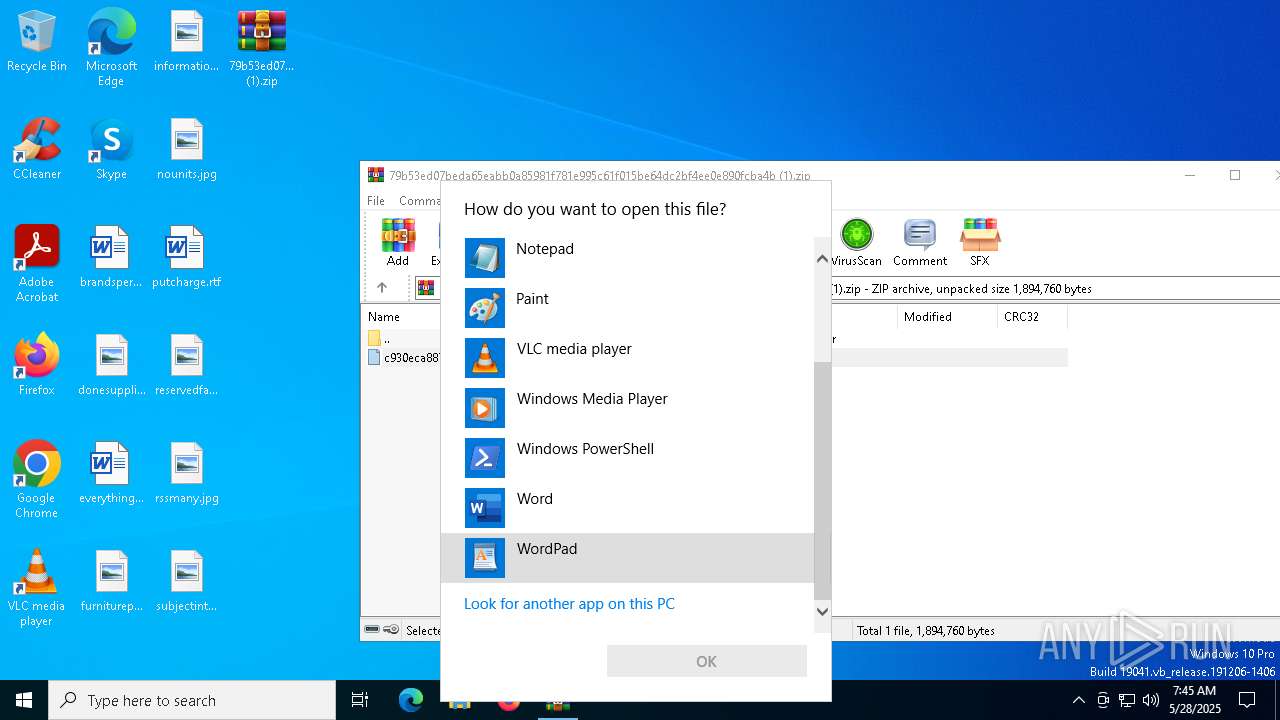Click the WinRAR Add toolbar icon
The width and height of the screenshot is (1280, 720).
tap(398, 243)
